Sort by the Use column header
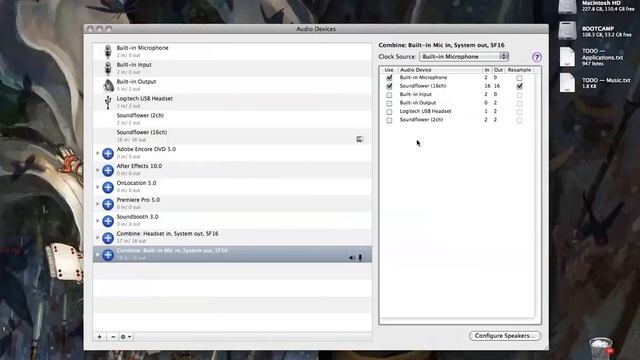The image size is (640, 360). click(389, 70)
